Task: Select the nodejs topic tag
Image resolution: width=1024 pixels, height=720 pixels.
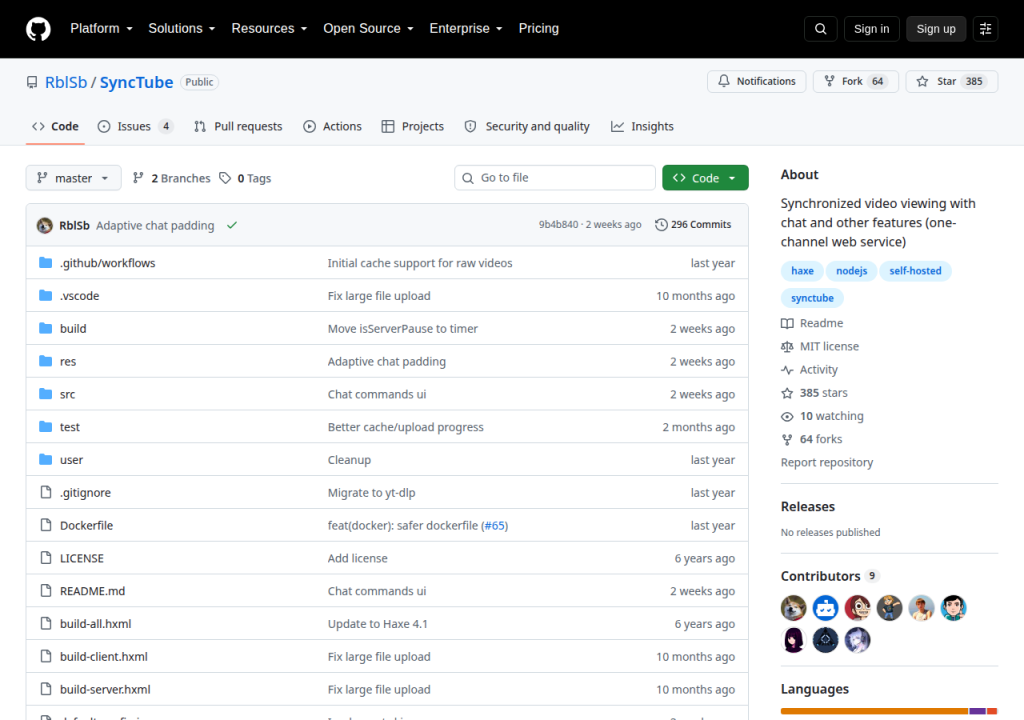Action: [852, 270]
